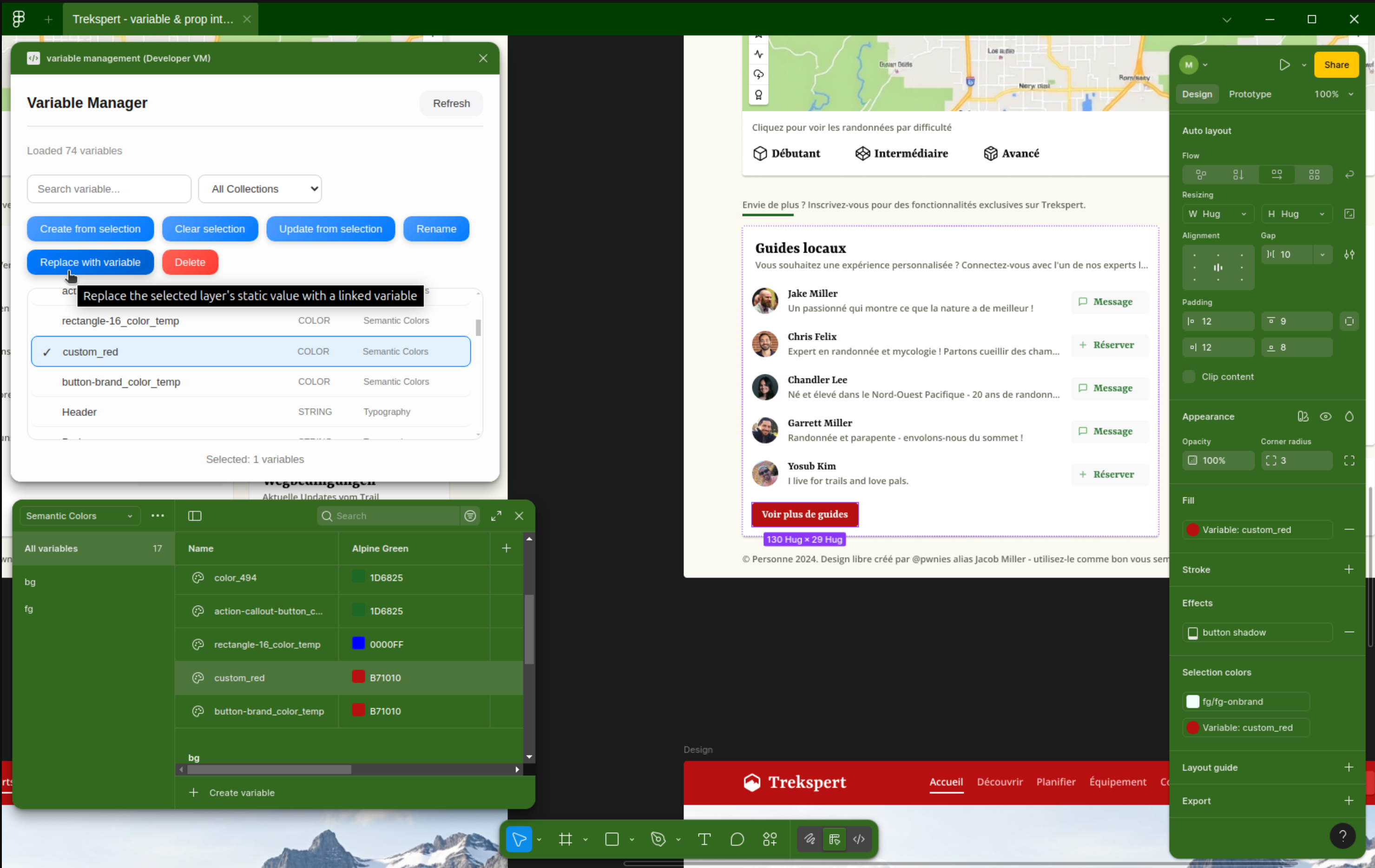Switch to the Prototype tab
The width and height of the screenshot is (1375, 868).
click(x=1250, y=94)
